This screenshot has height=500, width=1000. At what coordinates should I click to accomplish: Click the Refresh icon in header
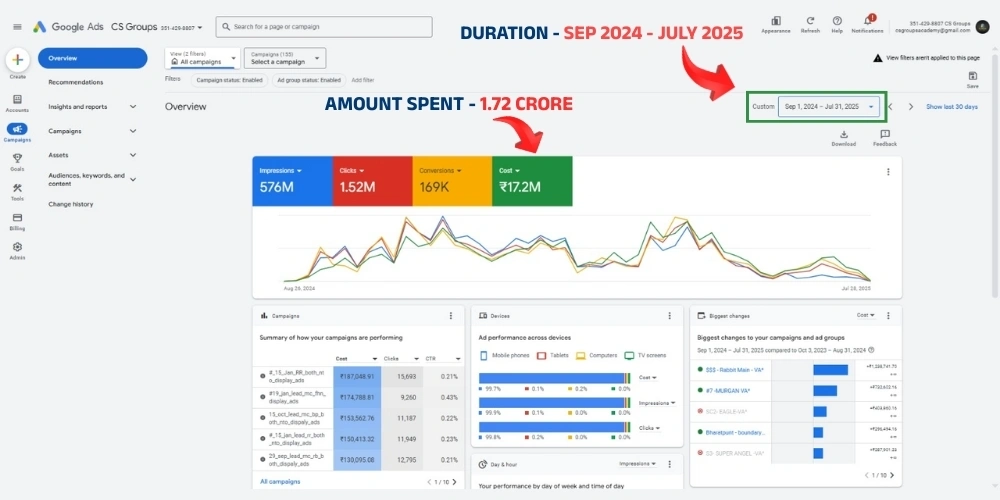tap(810, 21)
